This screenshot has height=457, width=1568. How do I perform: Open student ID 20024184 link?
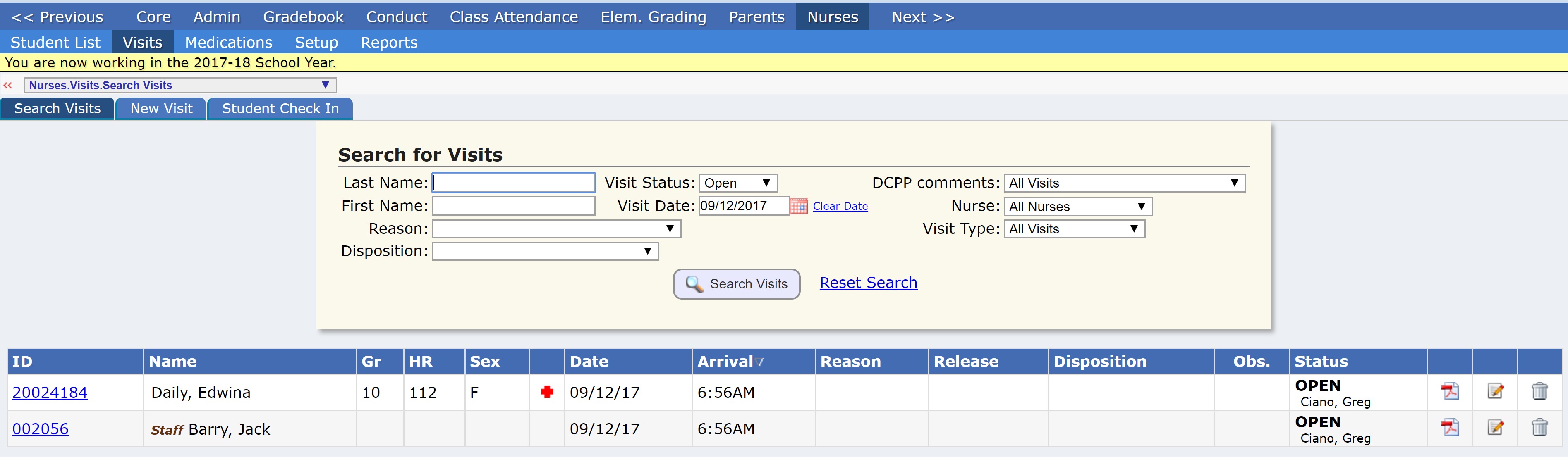pos(50,393)
